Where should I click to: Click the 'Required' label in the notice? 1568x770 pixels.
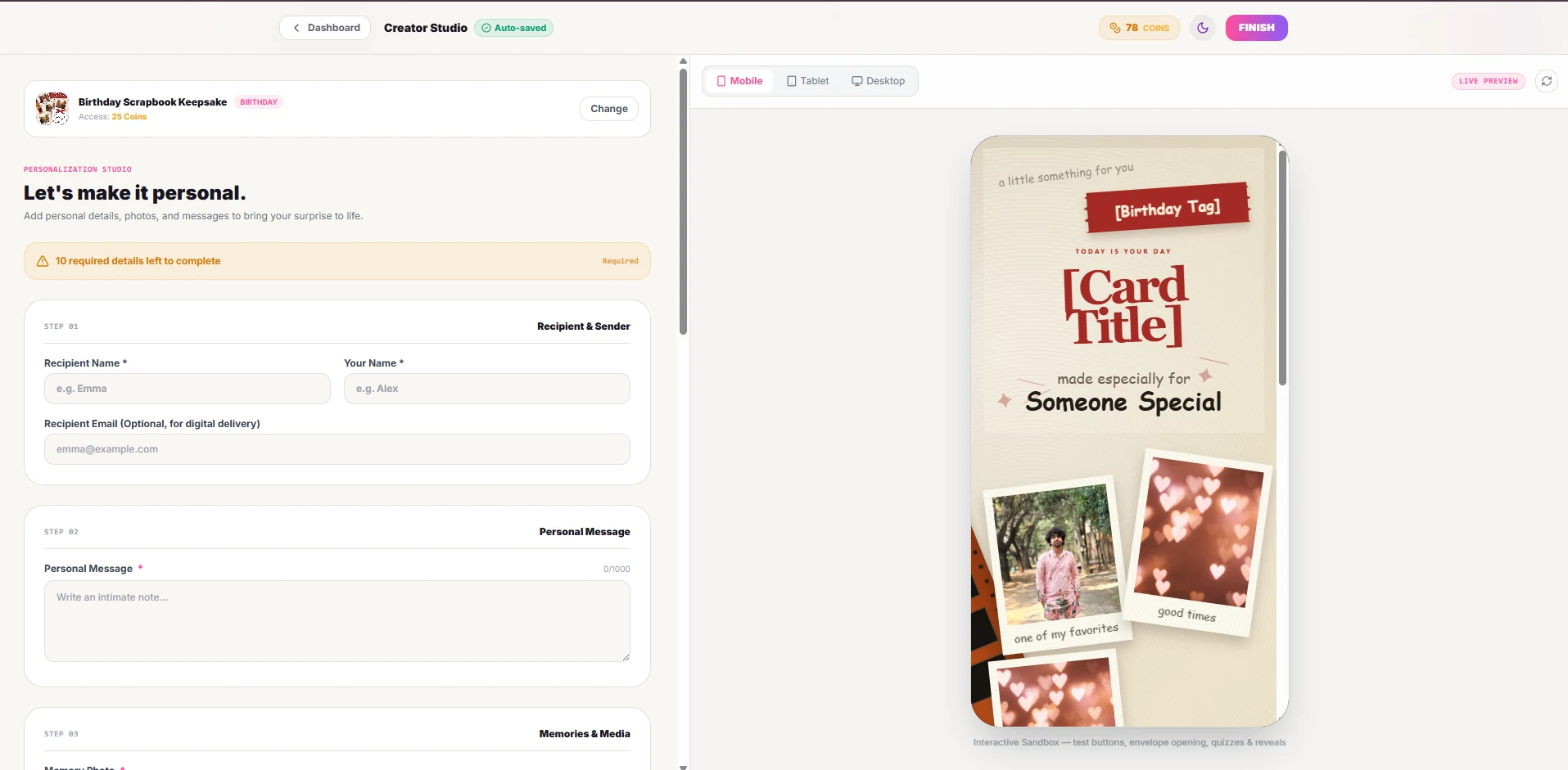tap(620, 261)
